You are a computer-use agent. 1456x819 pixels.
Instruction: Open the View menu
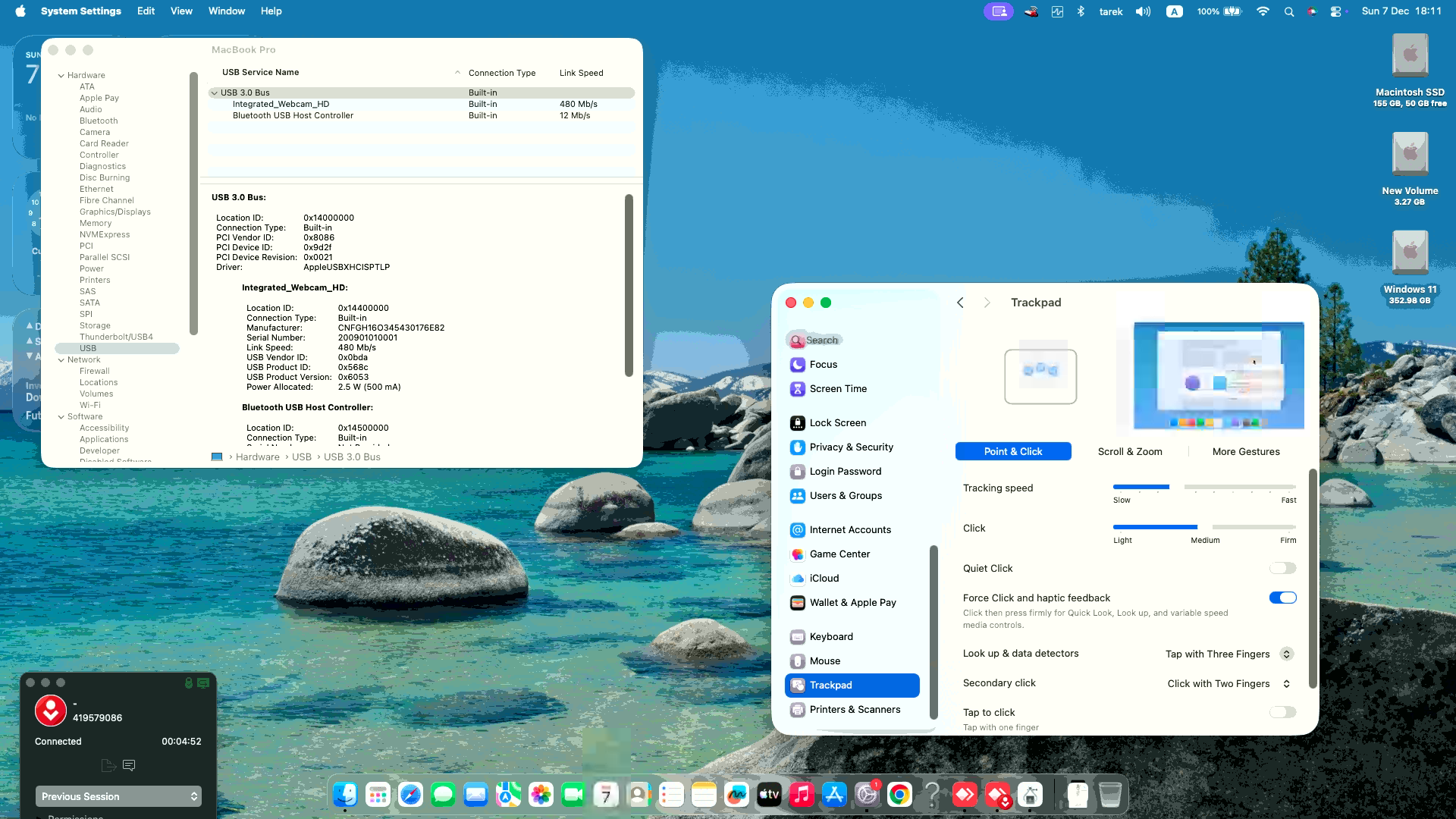[x=181, y=11]
